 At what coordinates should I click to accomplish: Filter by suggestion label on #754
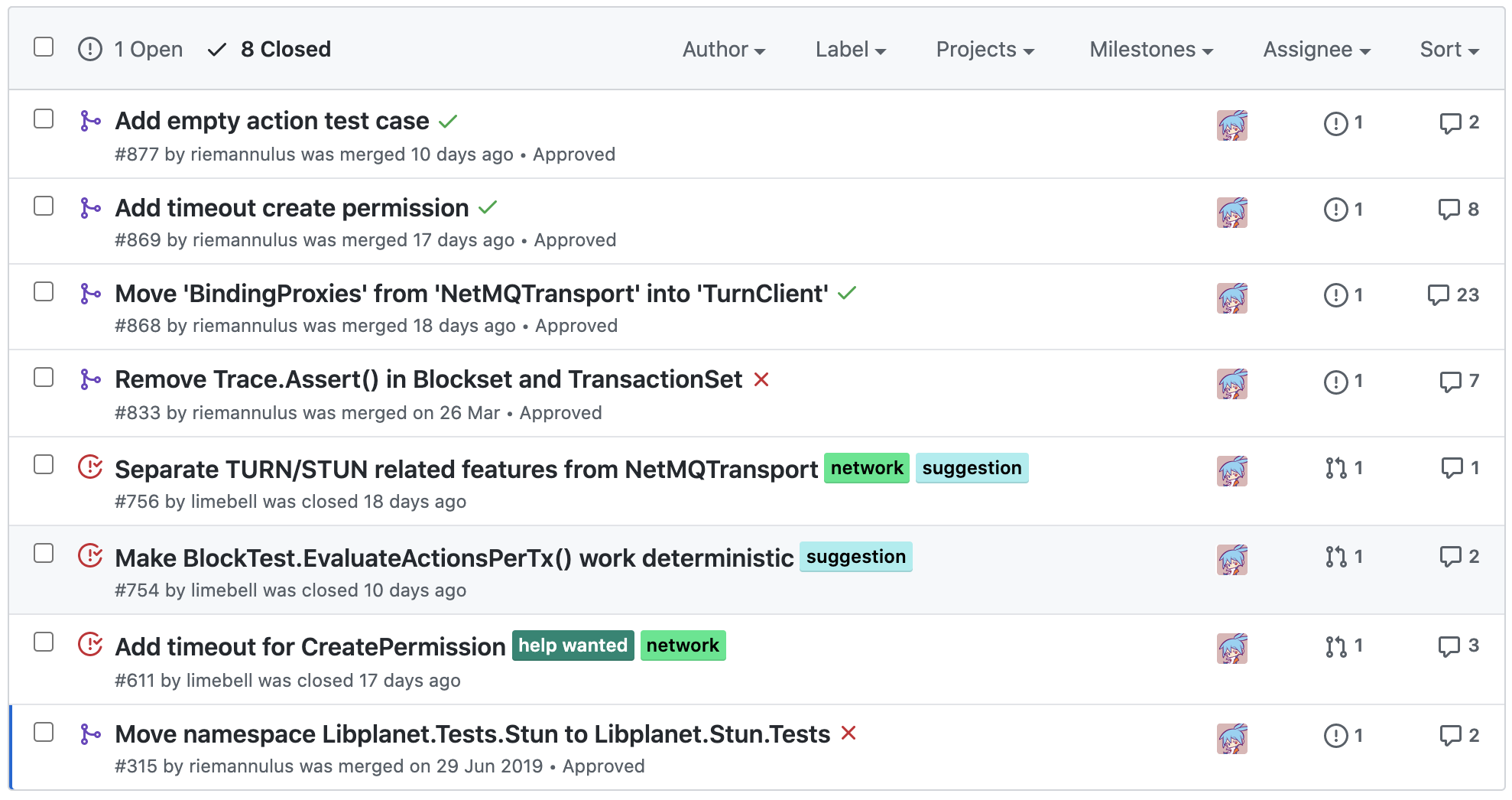click(x=856, y=557)
